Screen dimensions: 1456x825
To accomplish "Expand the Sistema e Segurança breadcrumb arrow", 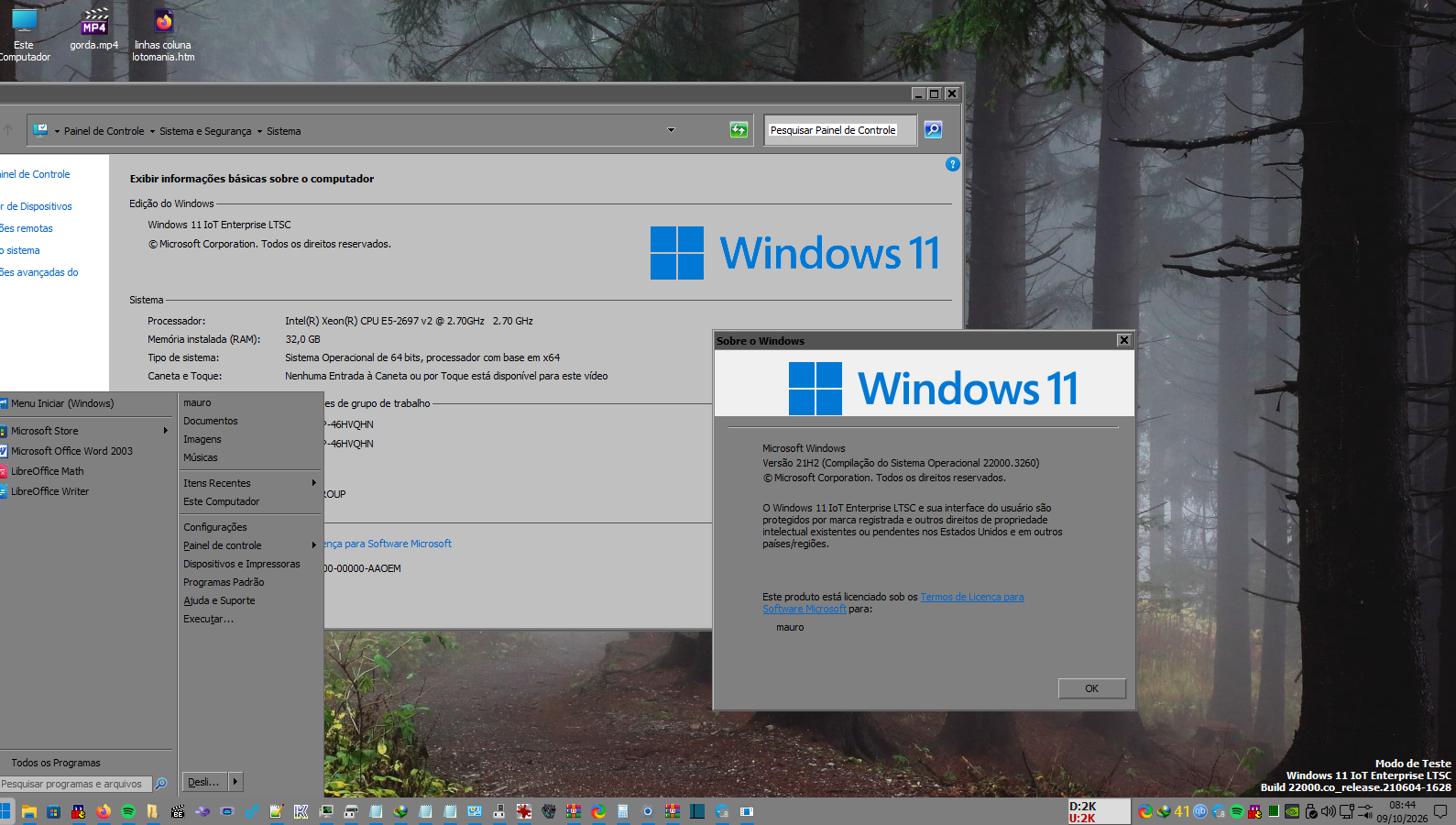I will point(259,131).
